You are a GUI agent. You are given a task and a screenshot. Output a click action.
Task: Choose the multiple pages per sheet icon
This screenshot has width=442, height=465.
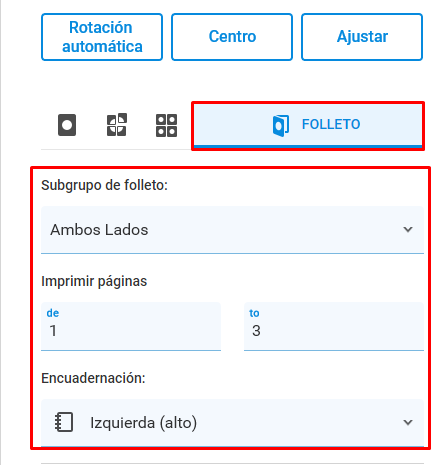(166, 125)
